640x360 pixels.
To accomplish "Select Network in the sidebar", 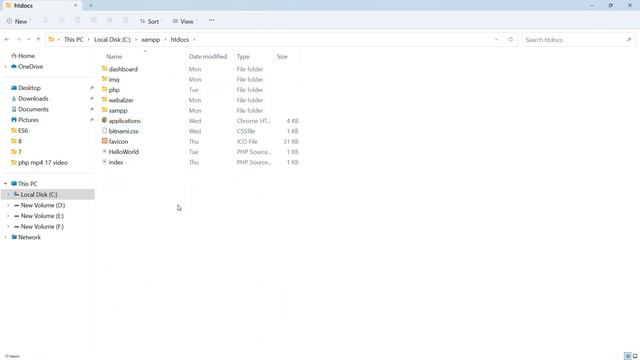I will (26, 237).
